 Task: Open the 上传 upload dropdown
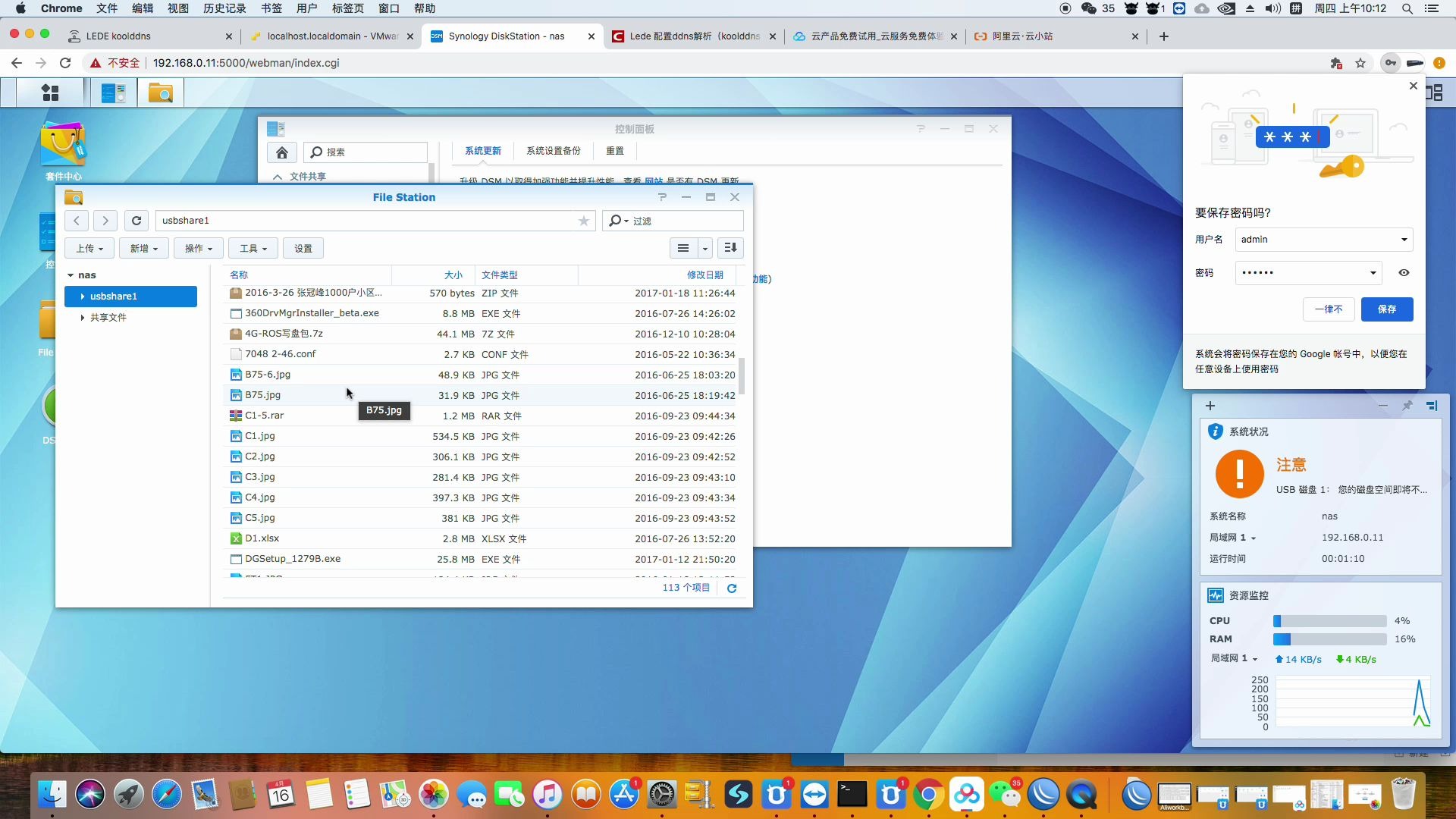[89, 248]
